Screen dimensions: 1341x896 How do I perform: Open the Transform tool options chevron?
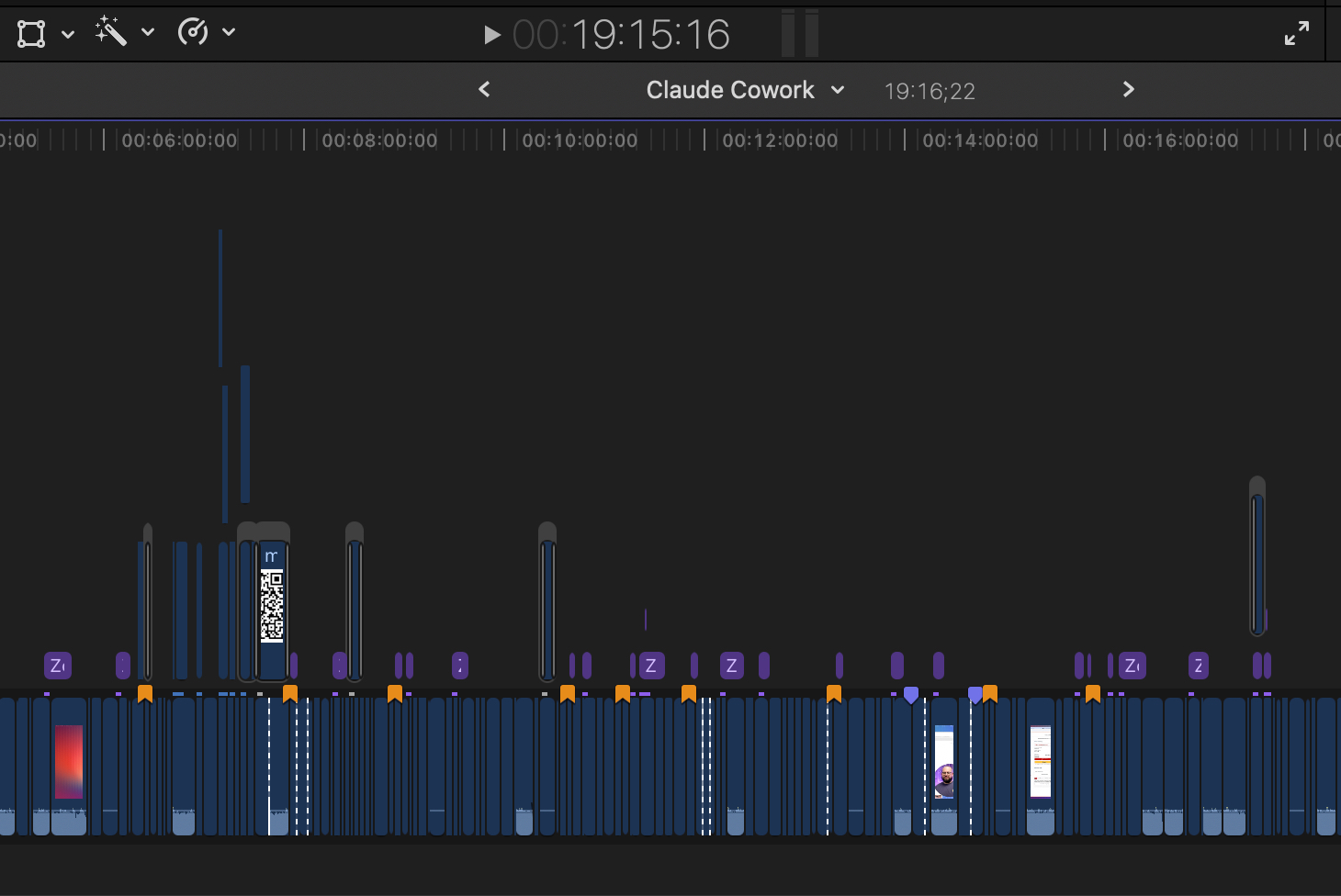[68, 34]
